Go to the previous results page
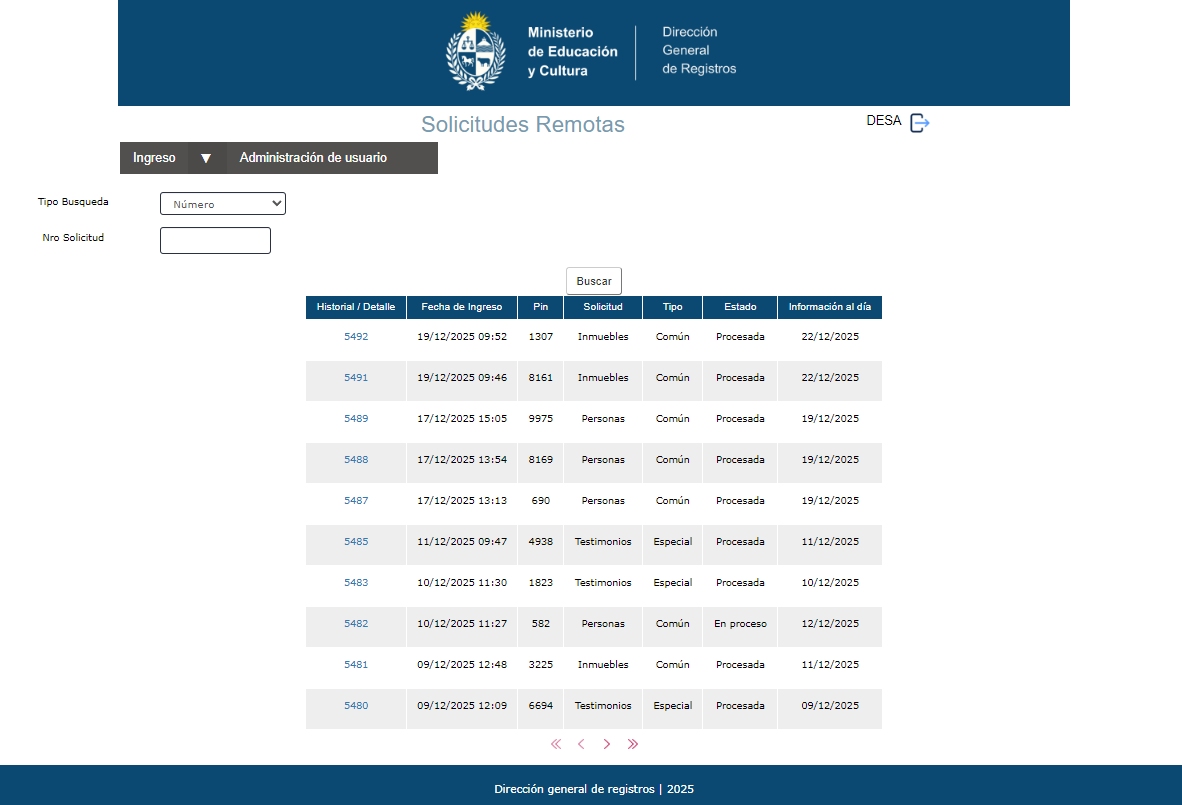The image size is (1182, 805). (x=581, y=744)
